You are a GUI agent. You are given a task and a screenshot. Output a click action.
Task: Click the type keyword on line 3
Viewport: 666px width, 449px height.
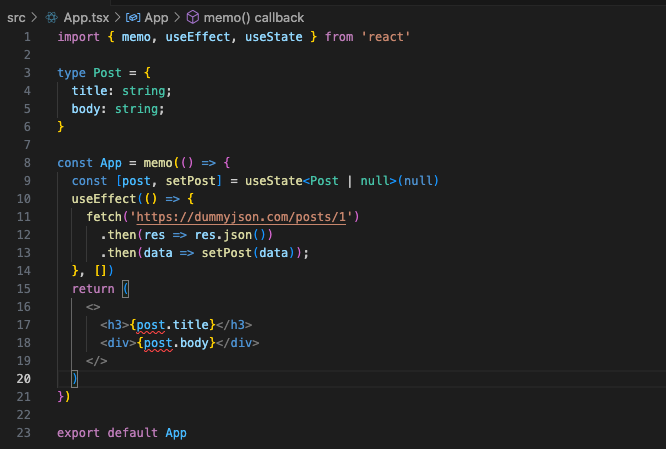[x=71, y=73]
